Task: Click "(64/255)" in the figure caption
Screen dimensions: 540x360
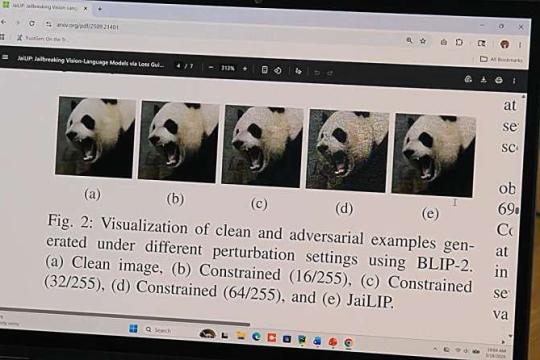Action: tap(254, 294)
